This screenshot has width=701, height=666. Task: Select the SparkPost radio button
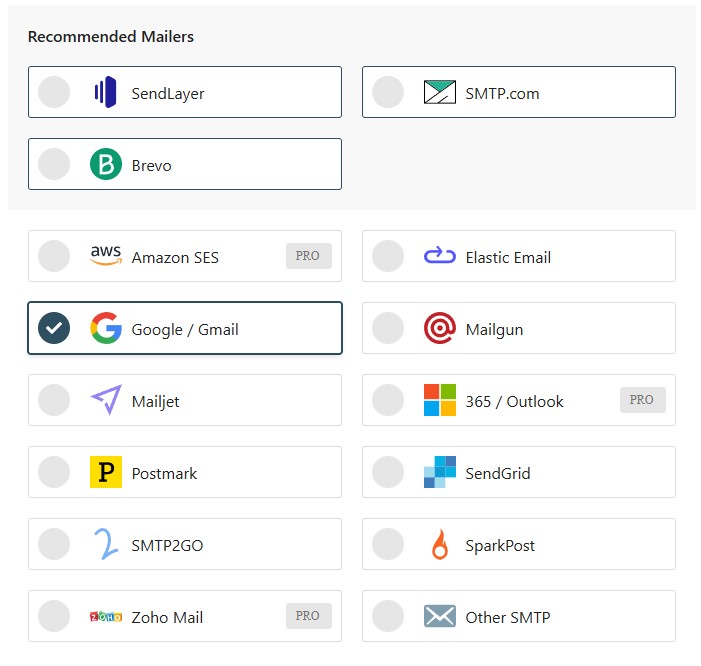point(388,544)
